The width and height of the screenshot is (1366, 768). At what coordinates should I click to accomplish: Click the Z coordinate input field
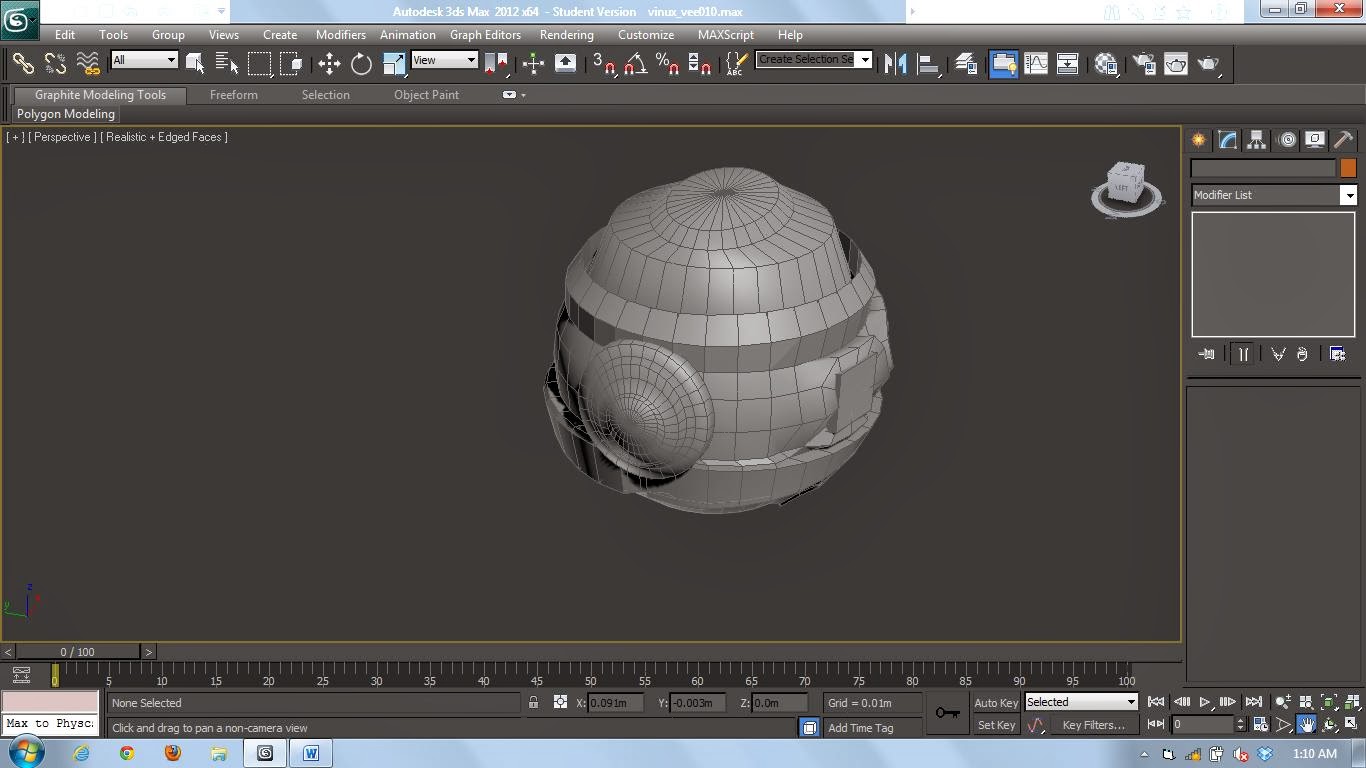tap(780, 703)
